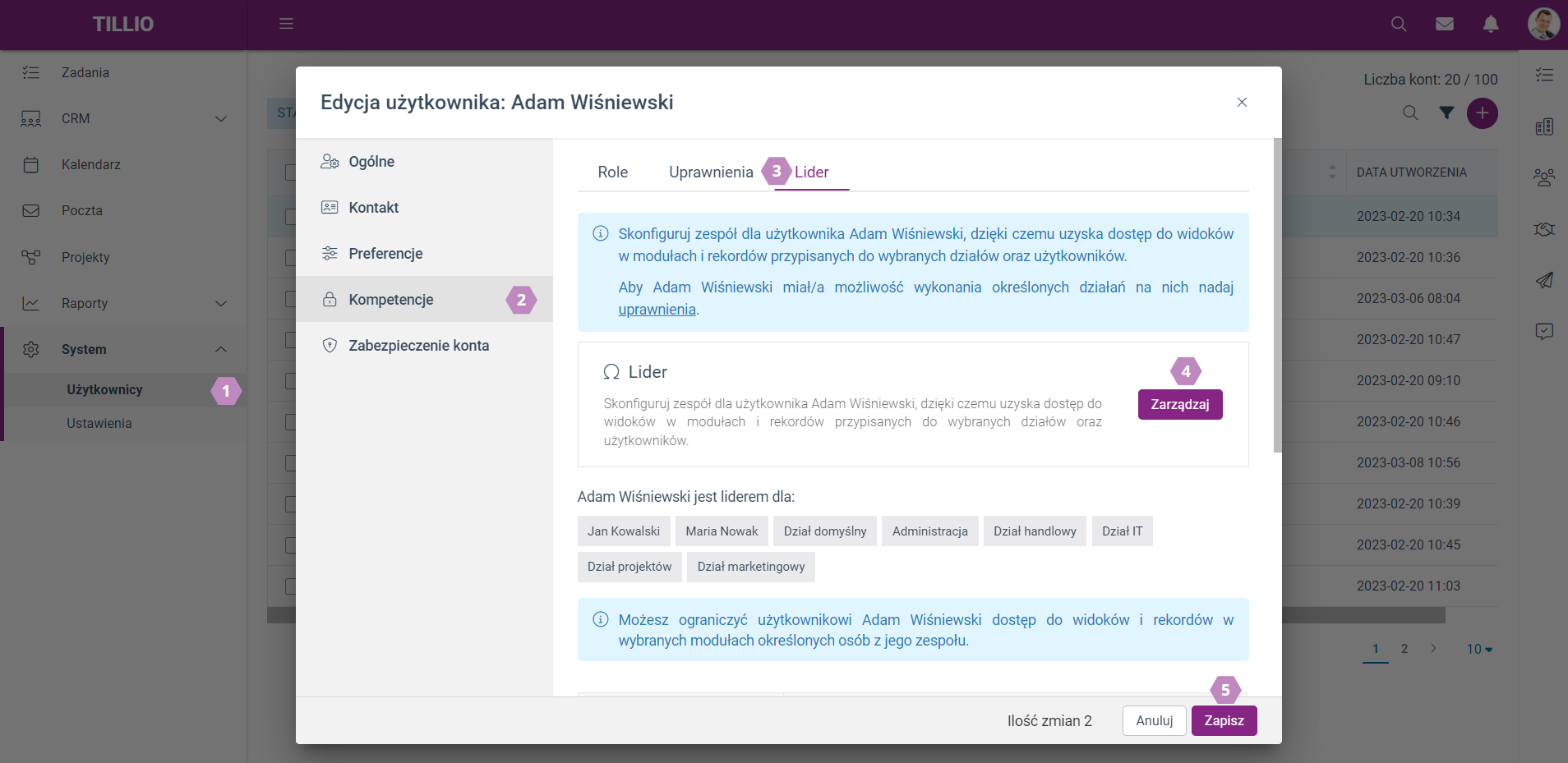The width and height of the screenshot is (1568, 763).
Task: Click sort arrows beside DATA UTWORZENIA column
Action: (x=1332, y=172)
